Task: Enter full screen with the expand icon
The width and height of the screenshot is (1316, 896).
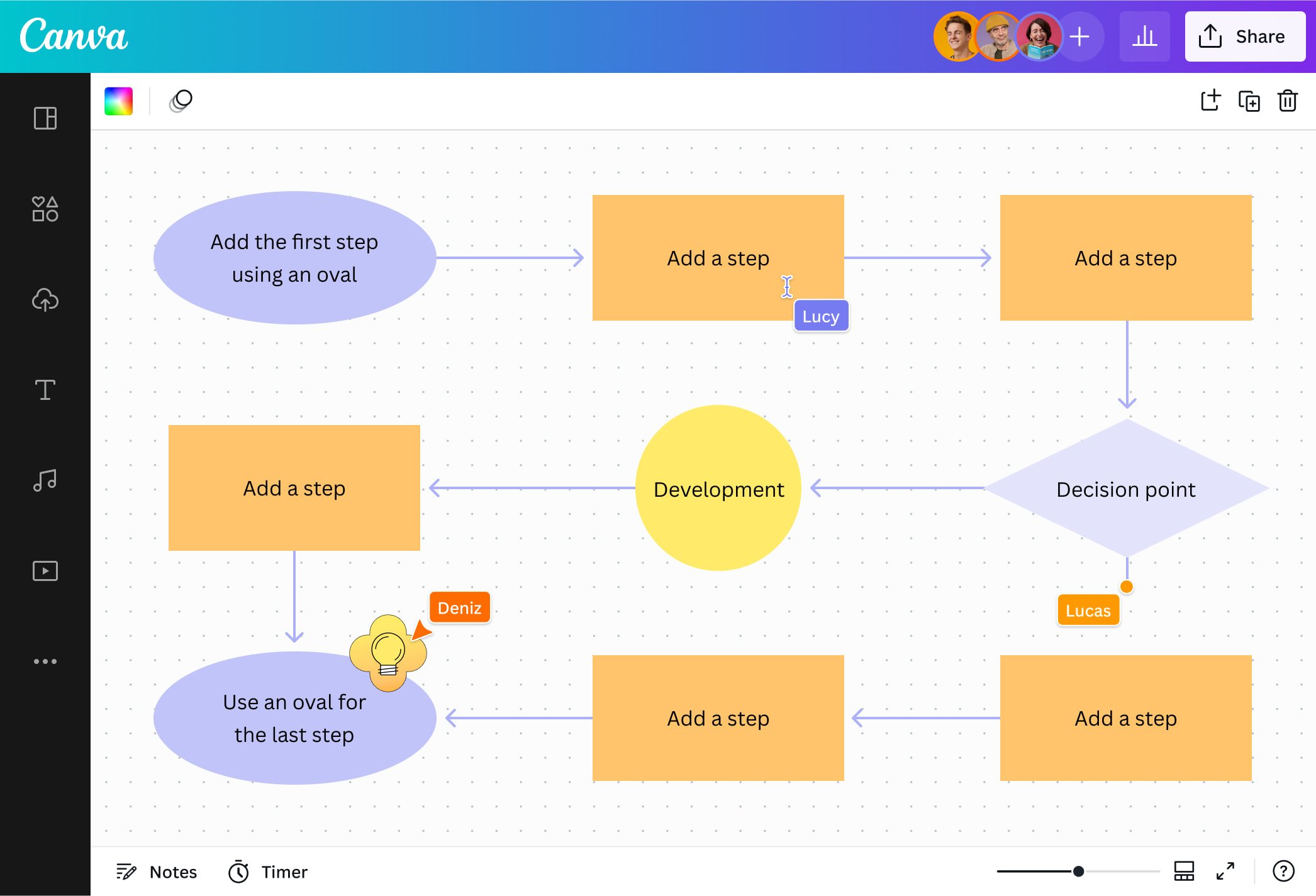Action: coord(1225,871)
